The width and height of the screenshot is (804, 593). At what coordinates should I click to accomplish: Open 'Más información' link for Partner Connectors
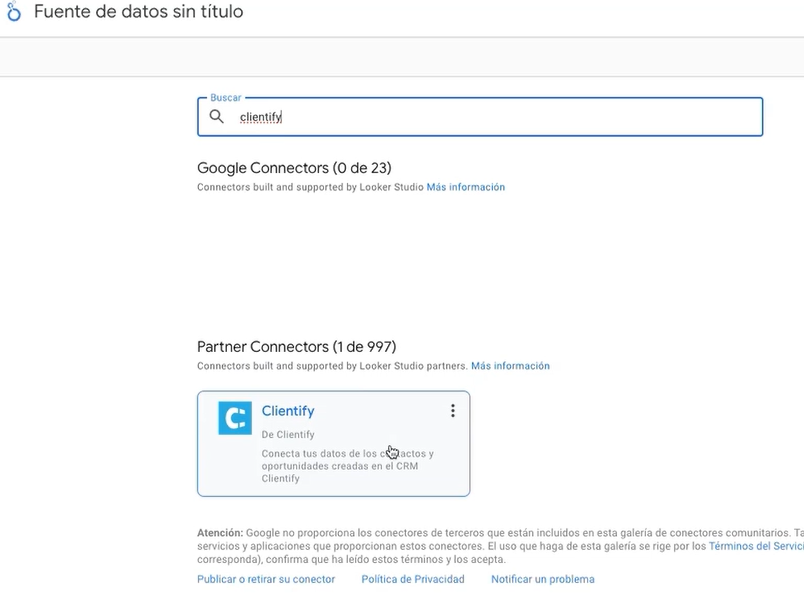point(510,366)
